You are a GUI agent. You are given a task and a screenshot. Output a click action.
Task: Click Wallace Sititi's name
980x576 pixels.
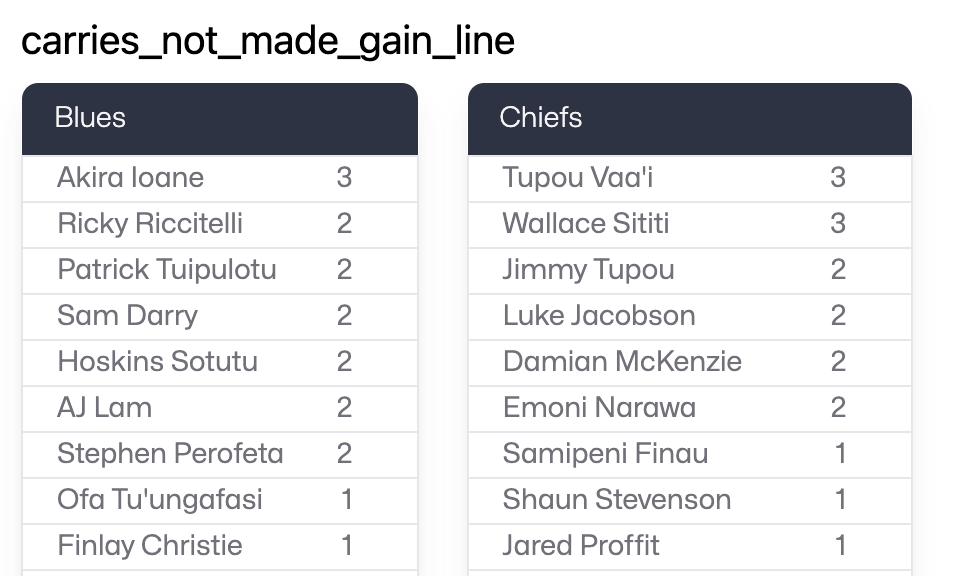tap(586, 224)
